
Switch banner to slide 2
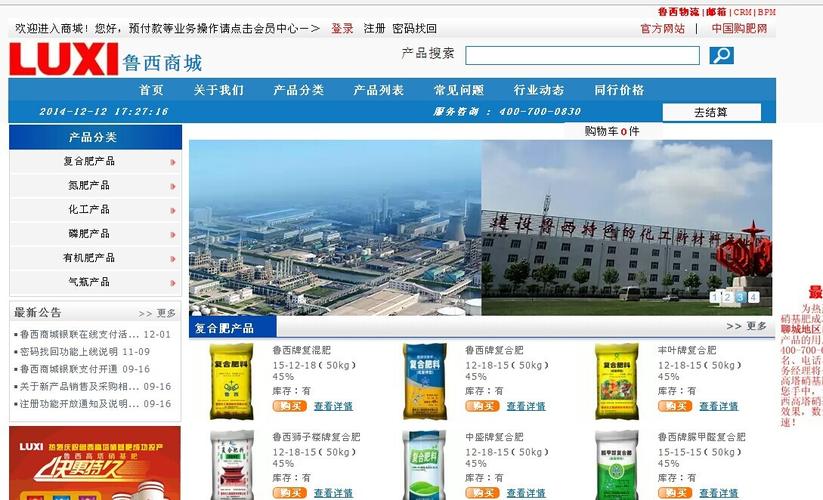tap(727, 297)
